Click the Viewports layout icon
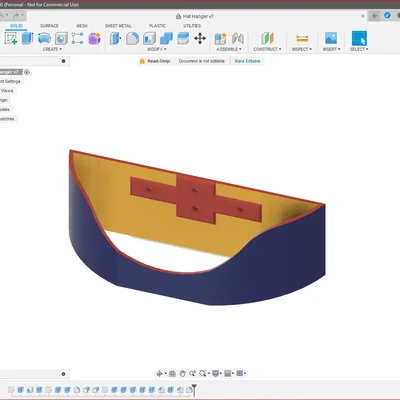 pos(240,373)
